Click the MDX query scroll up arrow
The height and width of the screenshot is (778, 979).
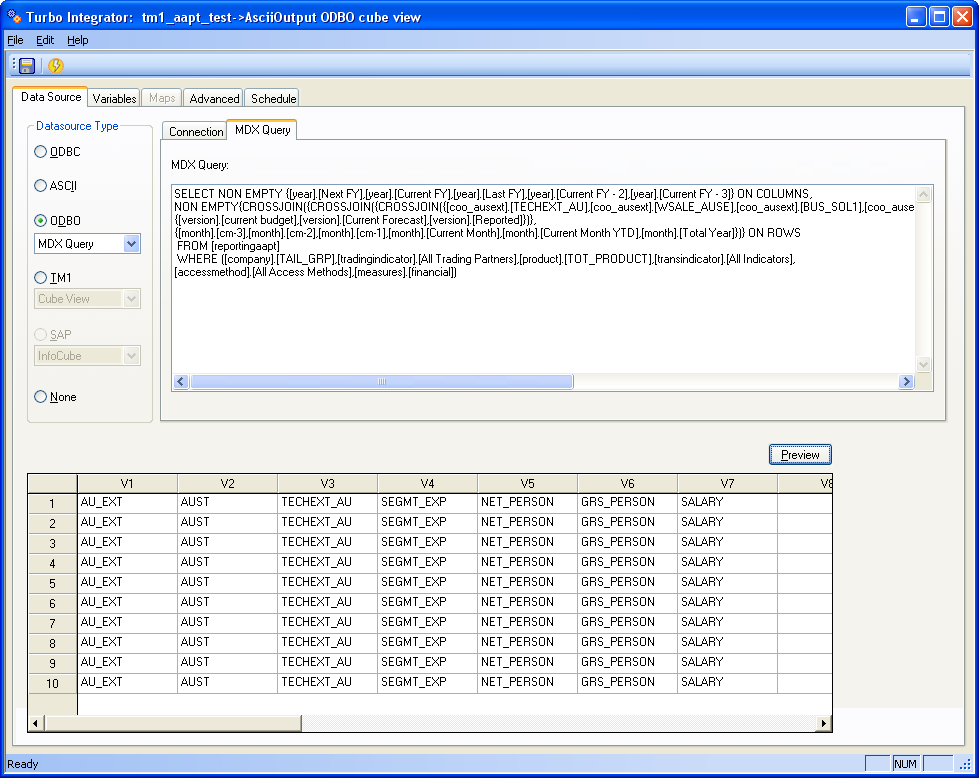click(x=923, y=194)
